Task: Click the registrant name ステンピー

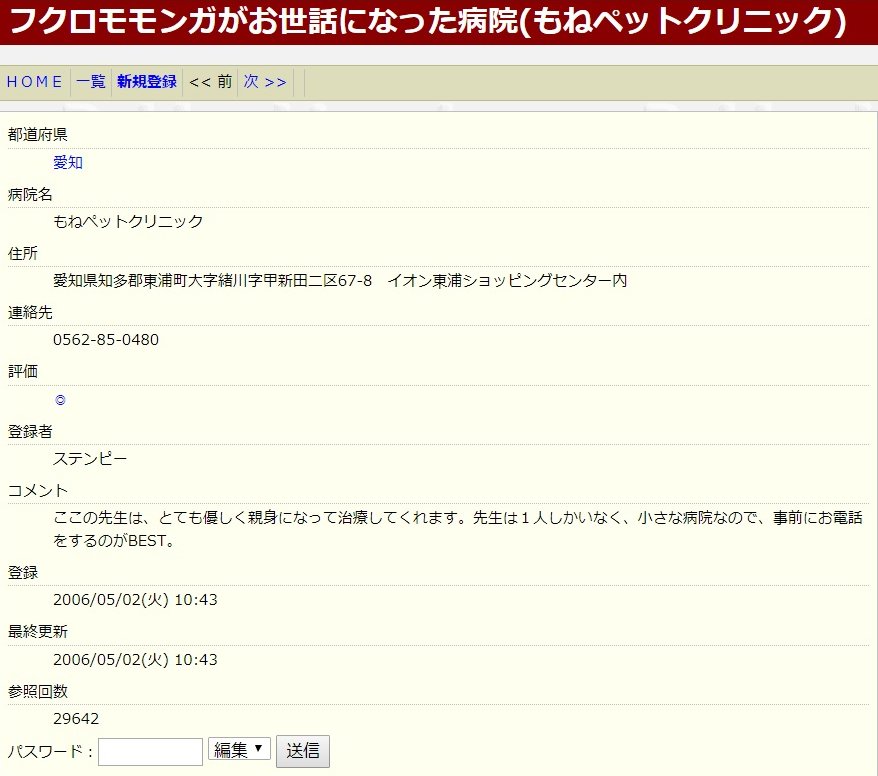Action: (90, 459)
